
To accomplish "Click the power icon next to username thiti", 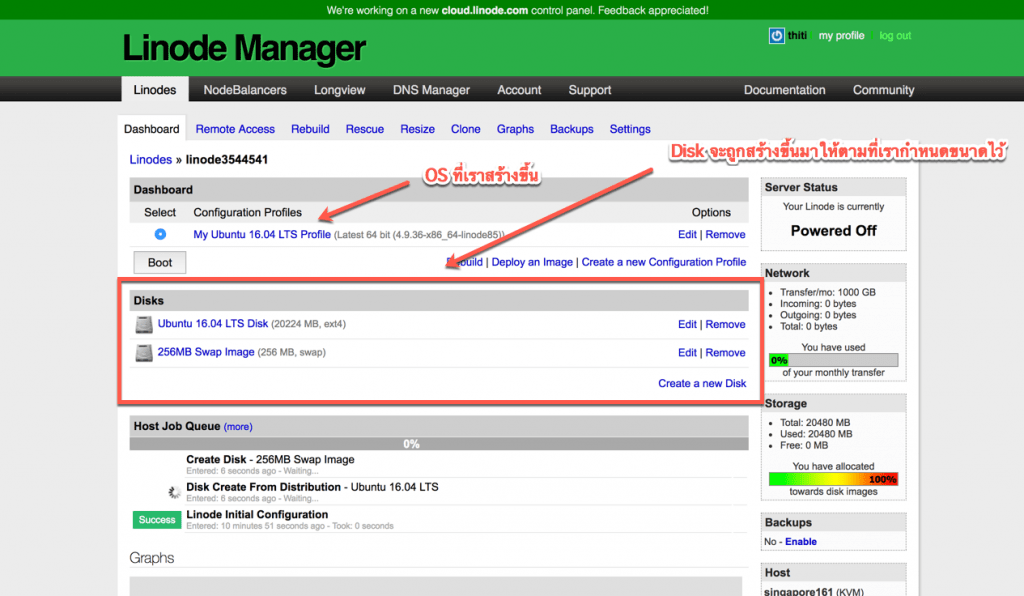I will click(x=776, y=36).
